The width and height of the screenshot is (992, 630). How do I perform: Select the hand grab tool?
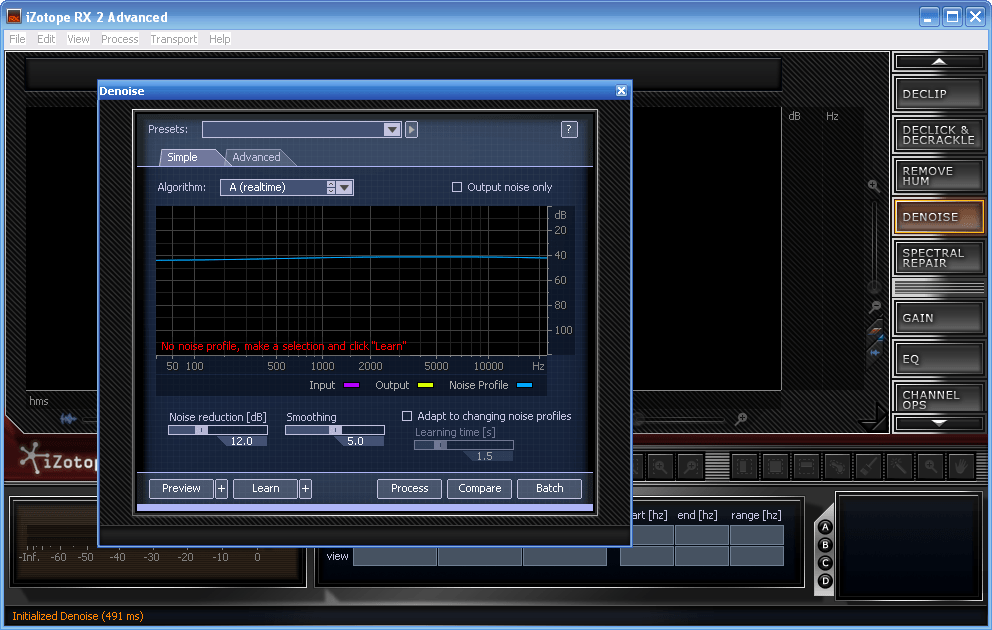point(961,467)
